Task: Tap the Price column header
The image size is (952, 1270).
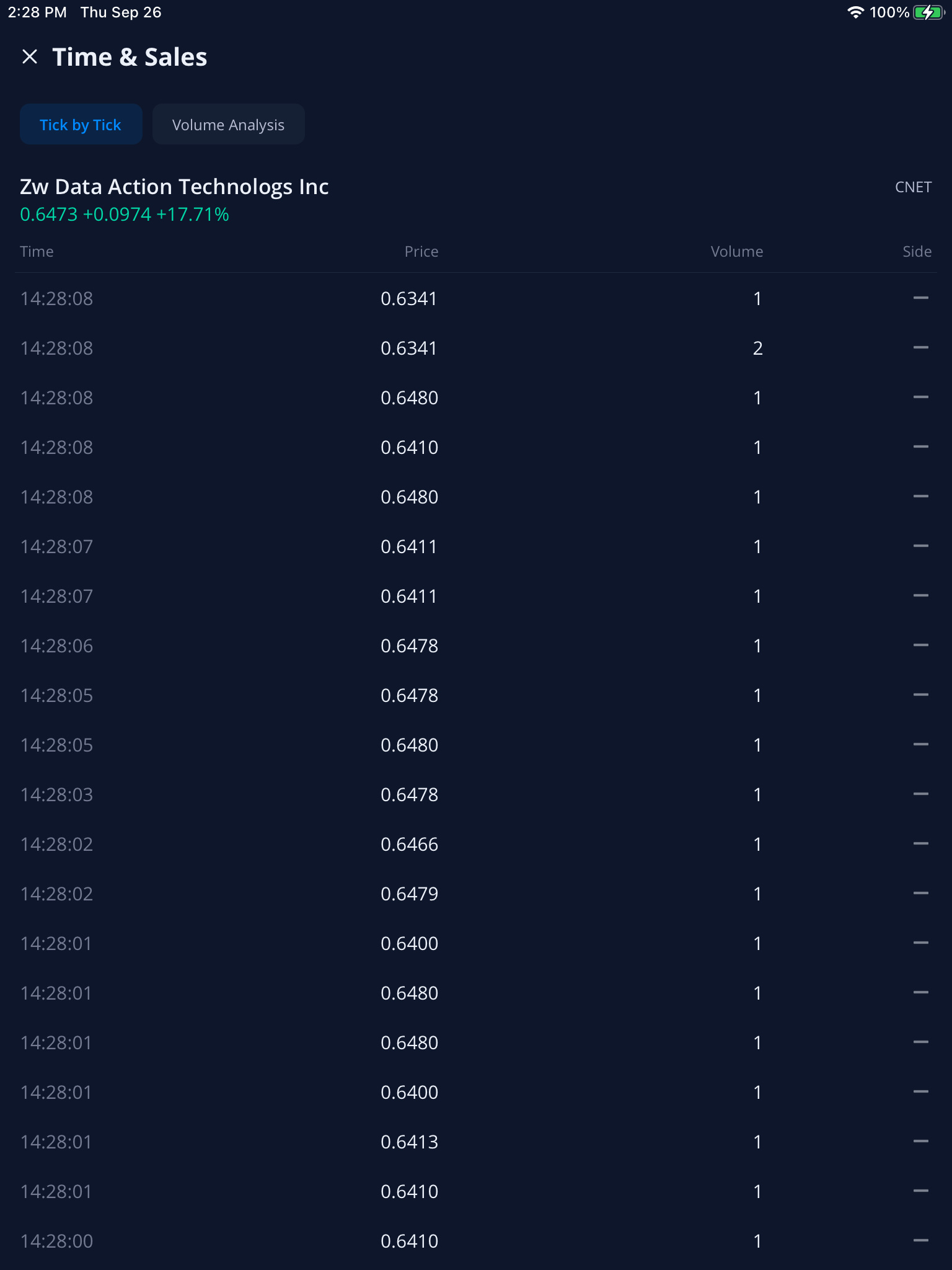Action: [421, 252]
